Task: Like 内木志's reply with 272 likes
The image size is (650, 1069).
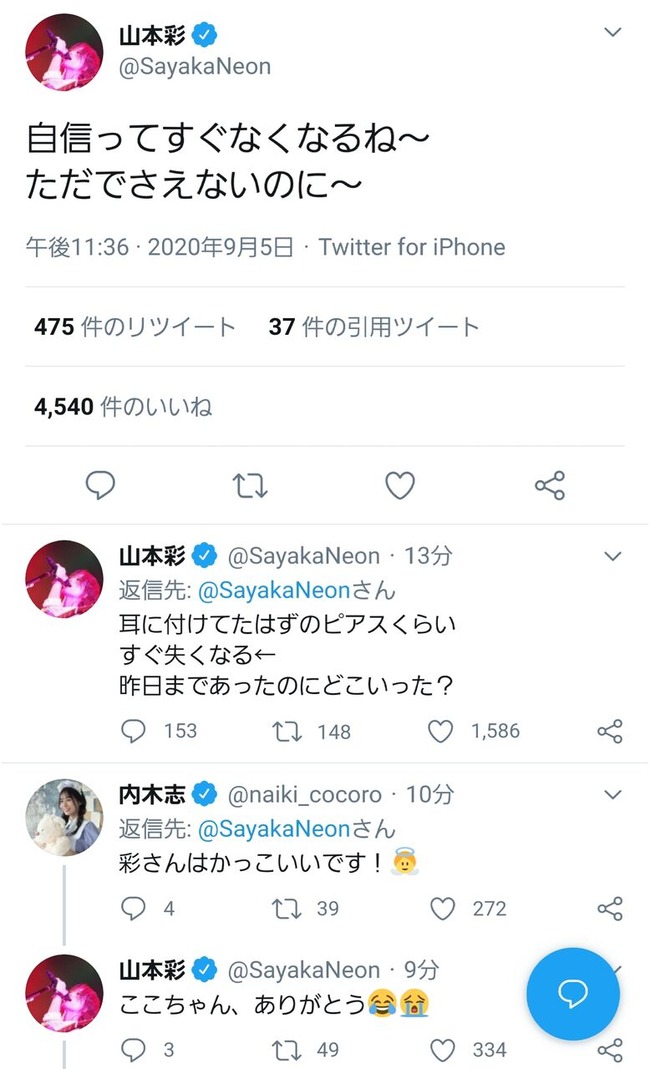Action: tap(443, 908)
